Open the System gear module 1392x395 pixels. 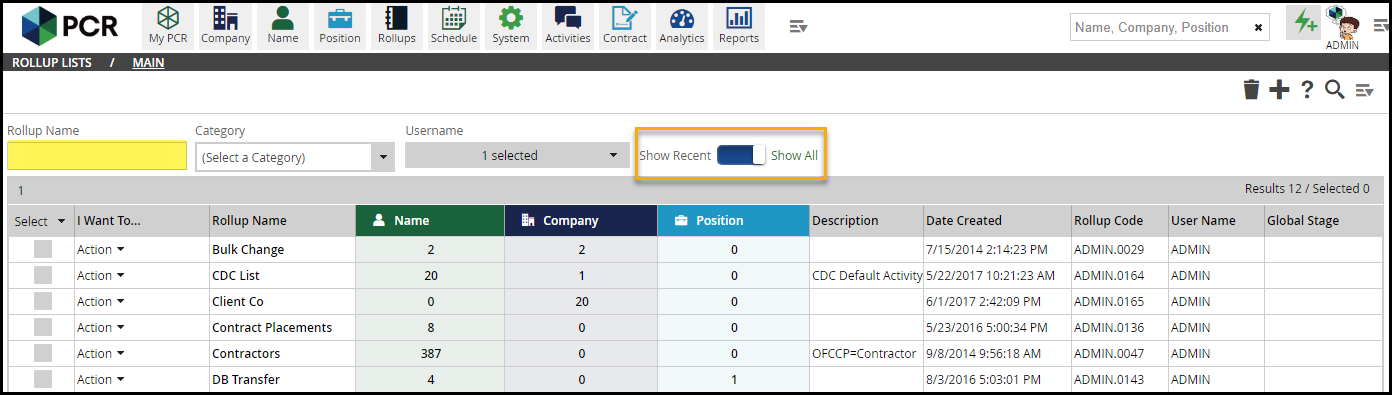511,27
